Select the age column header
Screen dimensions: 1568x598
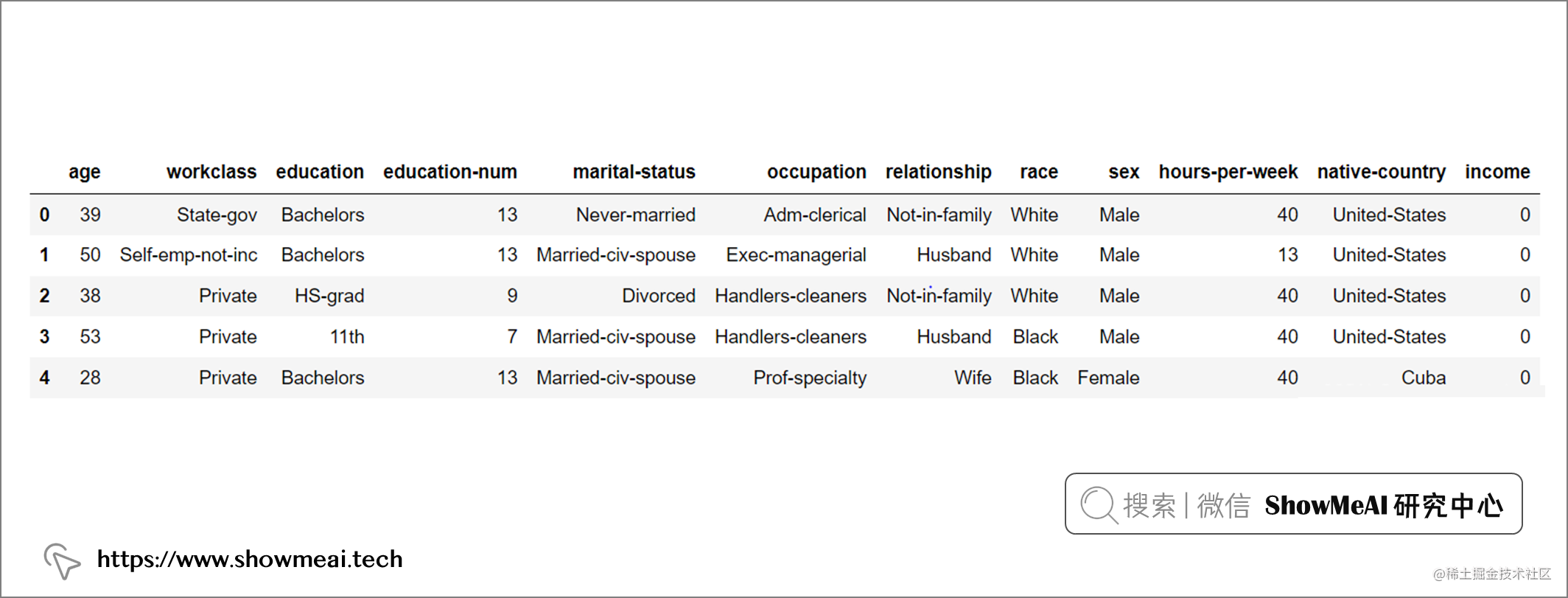[x=85, y=173]
